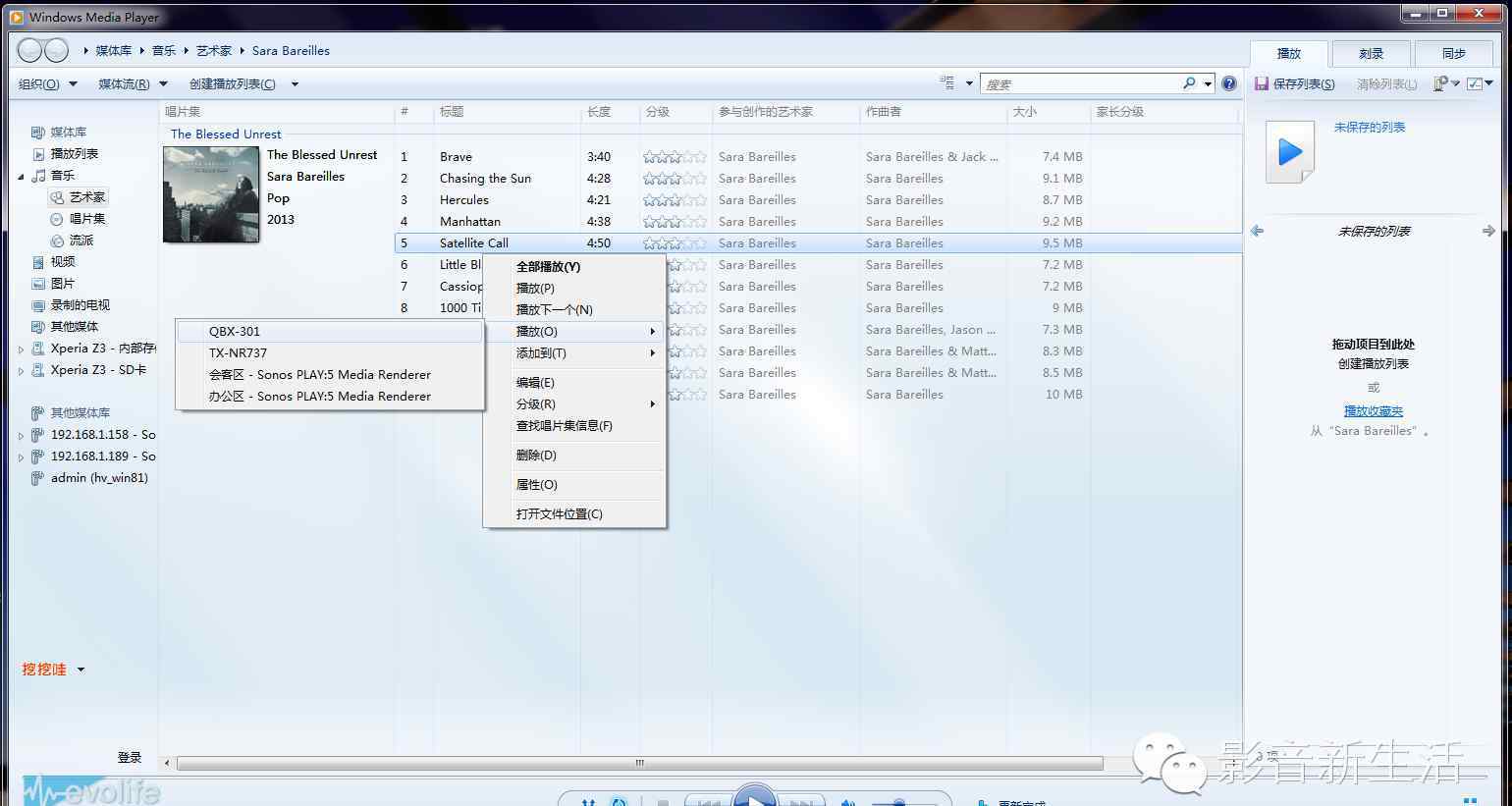The image size is (1512, 806).
Task: Go forward with the round forward arrow
Action: coord(57,50)
